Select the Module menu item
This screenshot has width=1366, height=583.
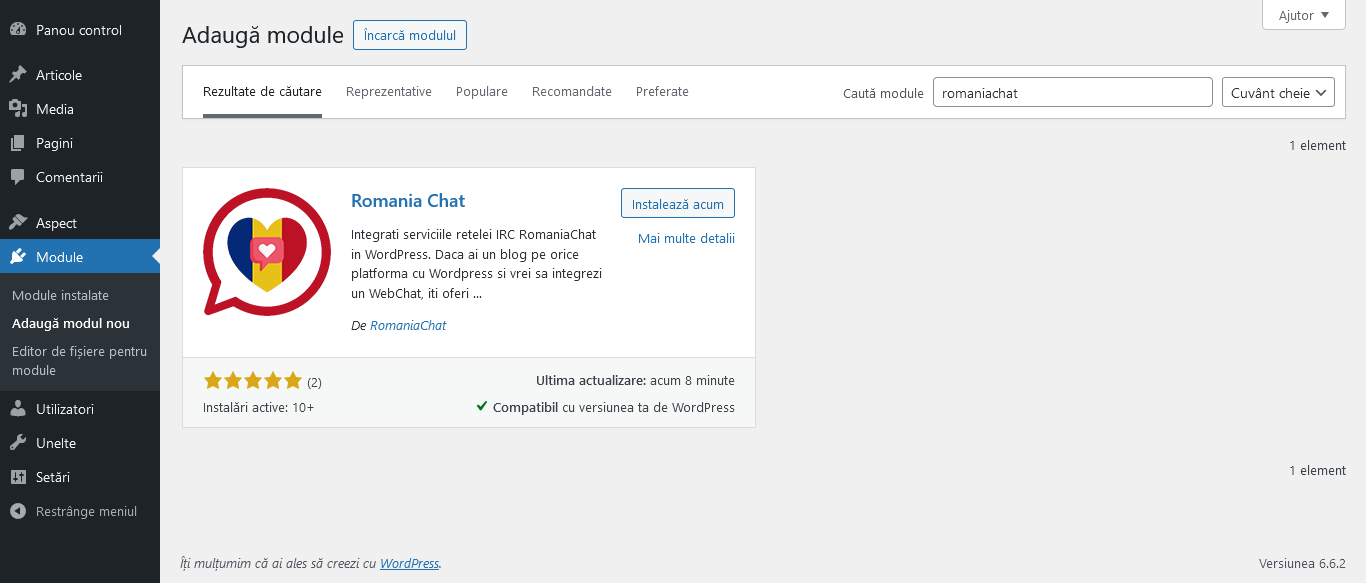tap(80, 257)
